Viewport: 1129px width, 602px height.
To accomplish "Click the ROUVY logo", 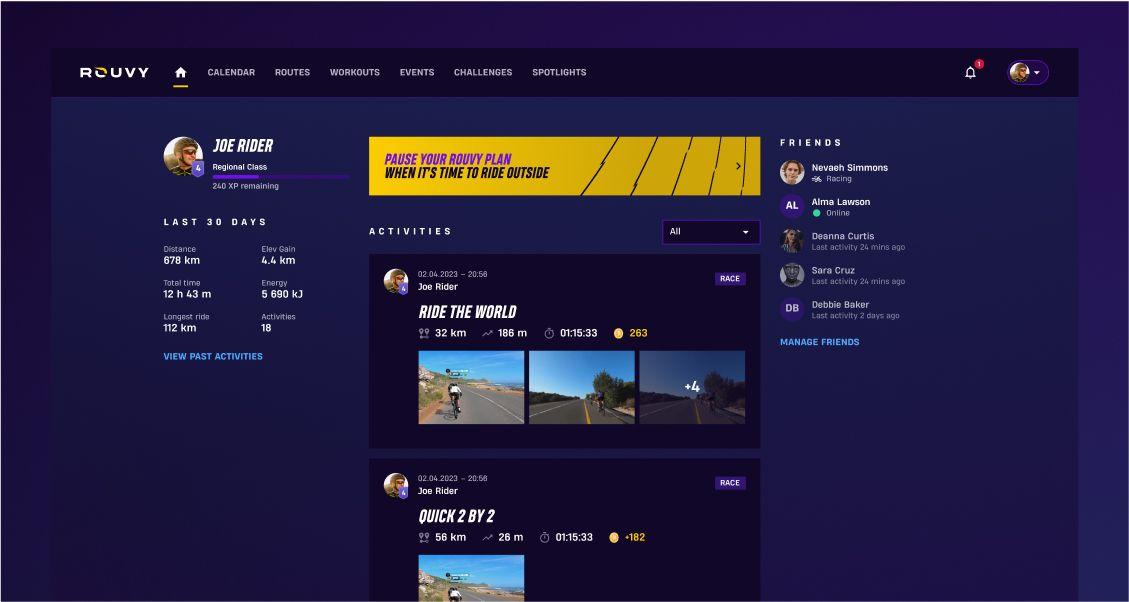I will 114,73.
